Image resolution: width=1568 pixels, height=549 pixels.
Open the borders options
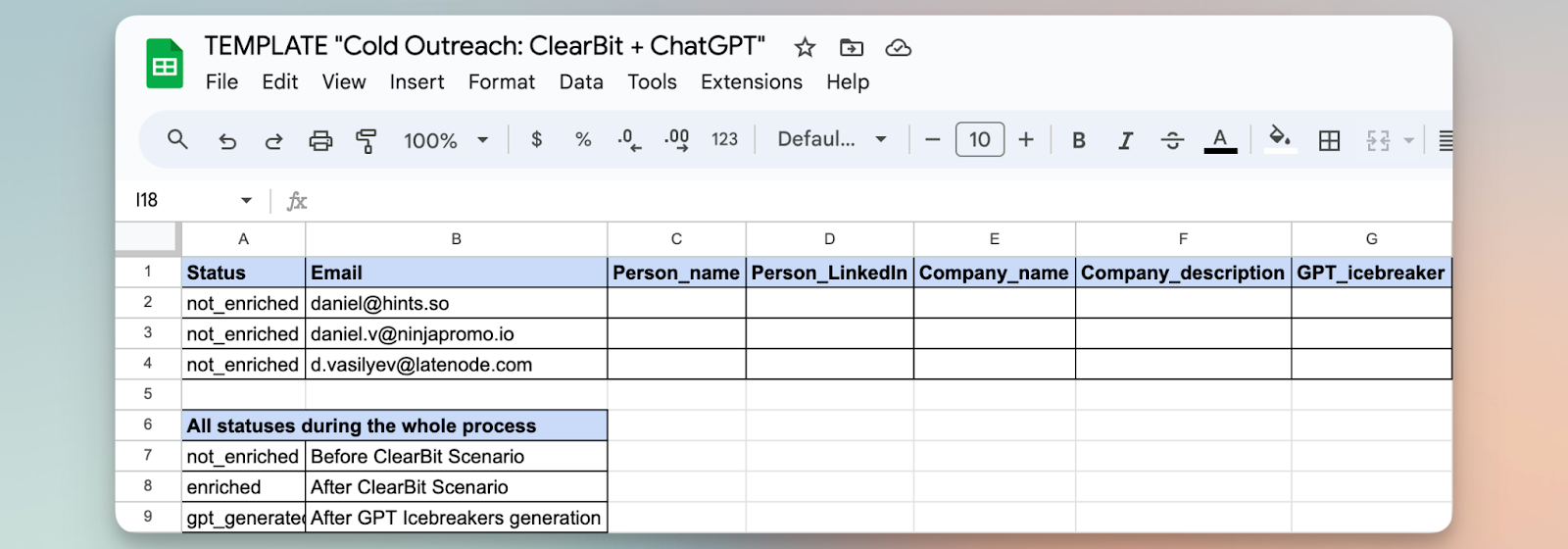[1329, 140]
